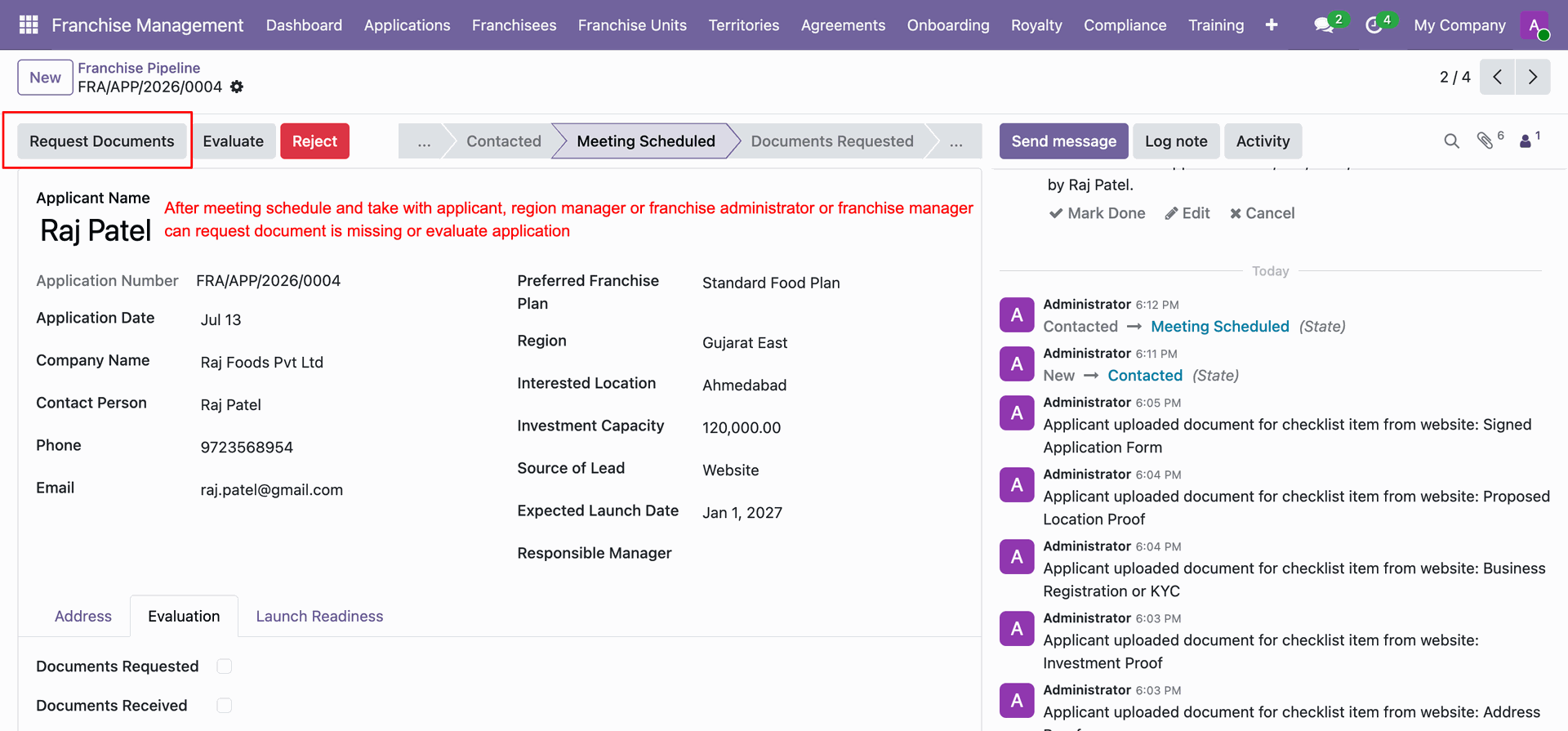1568x731 pixels.
Task: Go to next record arrow
Action: tap(1533, 77)
